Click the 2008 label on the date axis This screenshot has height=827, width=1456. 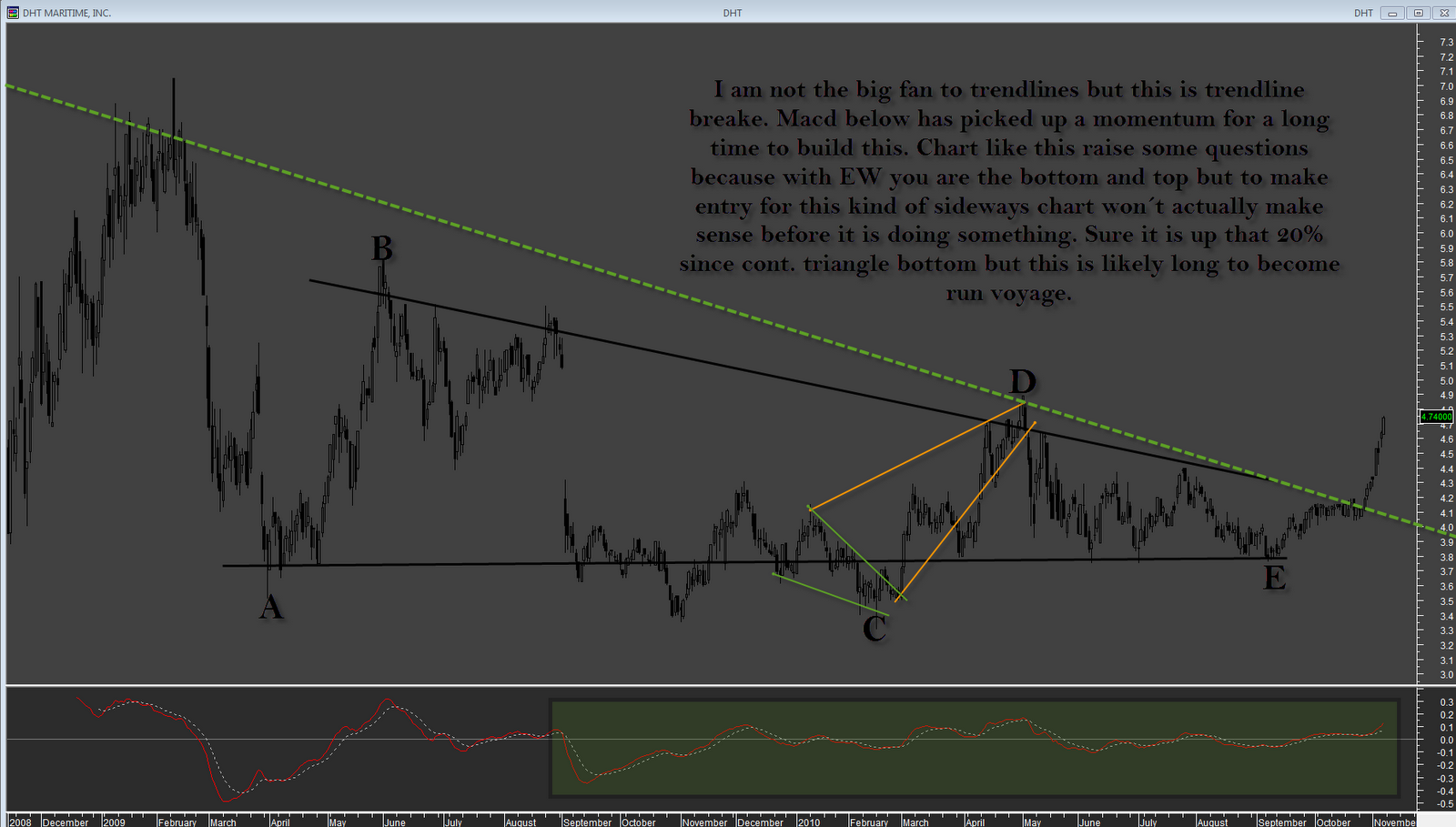[20, 822]
